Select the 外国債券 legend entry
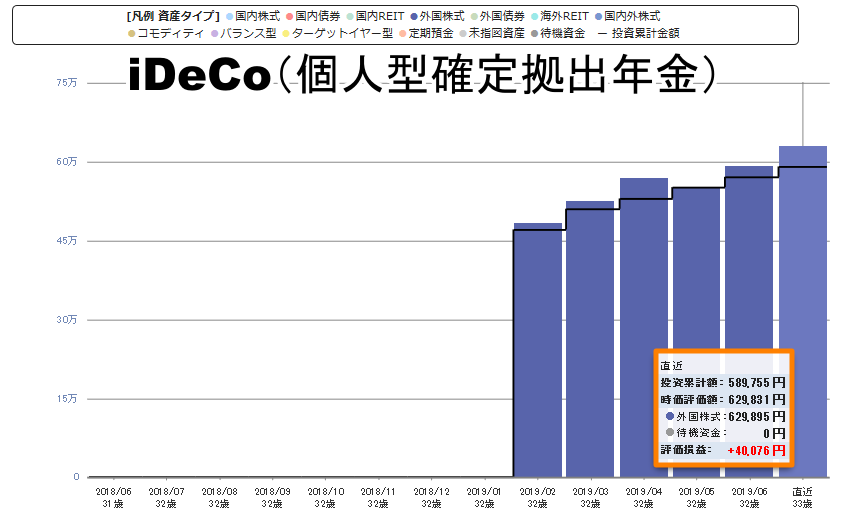The width and height of the screenshot is (843, 528). tap(498, 17)
